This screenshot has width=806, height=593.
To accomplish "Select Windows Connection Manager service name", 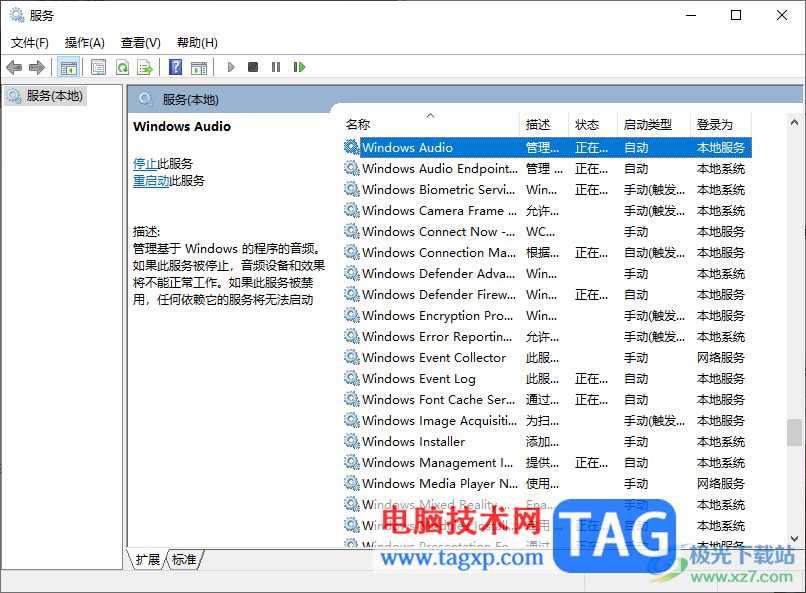I will pyautogui.click(x=439, y=253).
